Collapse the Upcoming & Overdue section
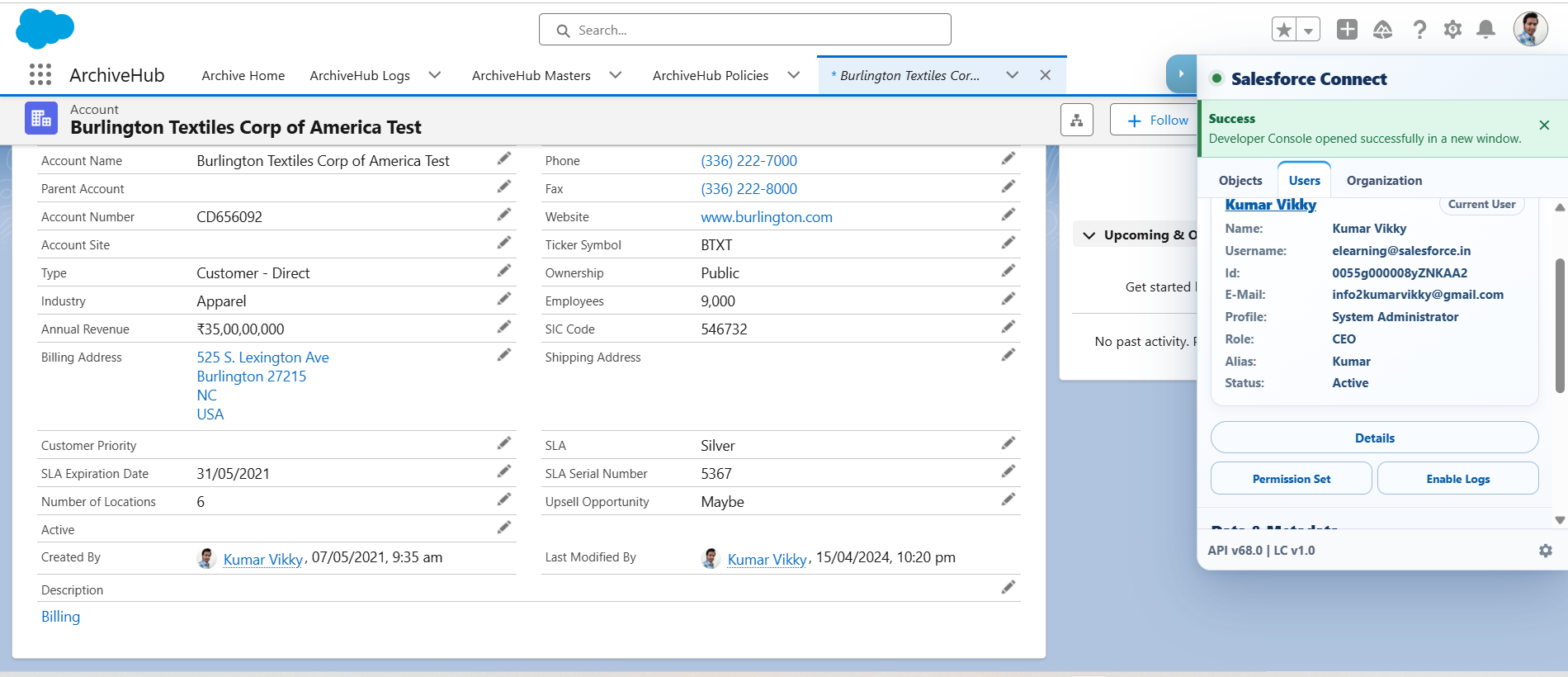Image resolution: width=1568 pixels, height=677 pixels. coord(1089,235)
